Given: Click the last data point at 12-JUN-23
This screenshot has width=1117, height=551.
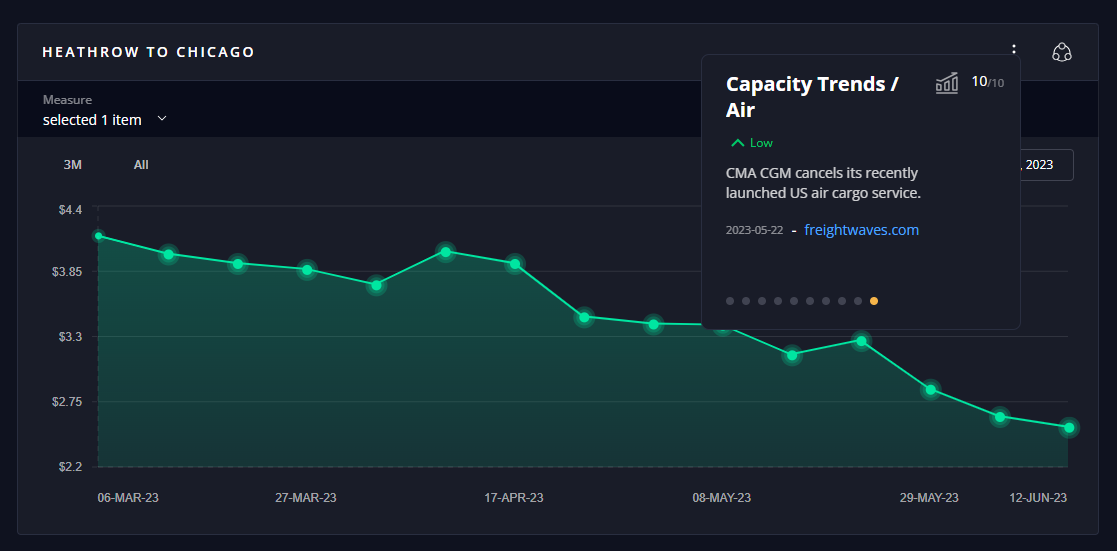Looking at the screenshot, I should tap(1069, 428).
